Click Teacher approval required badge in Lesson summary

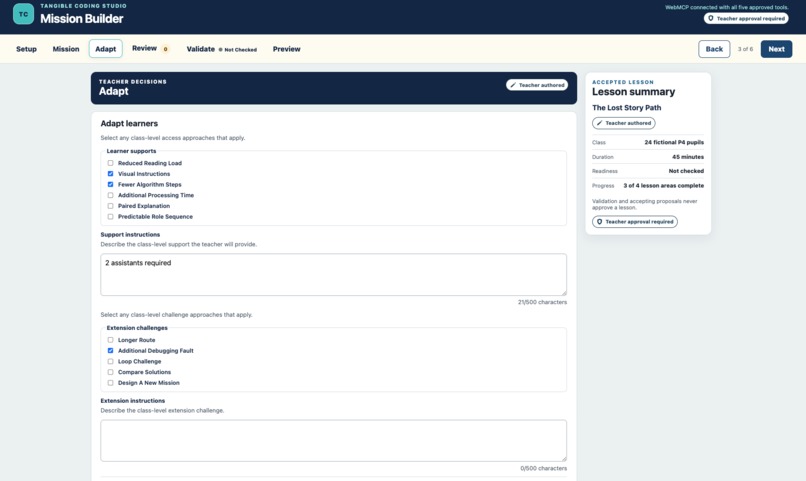(x=635, y=221)
